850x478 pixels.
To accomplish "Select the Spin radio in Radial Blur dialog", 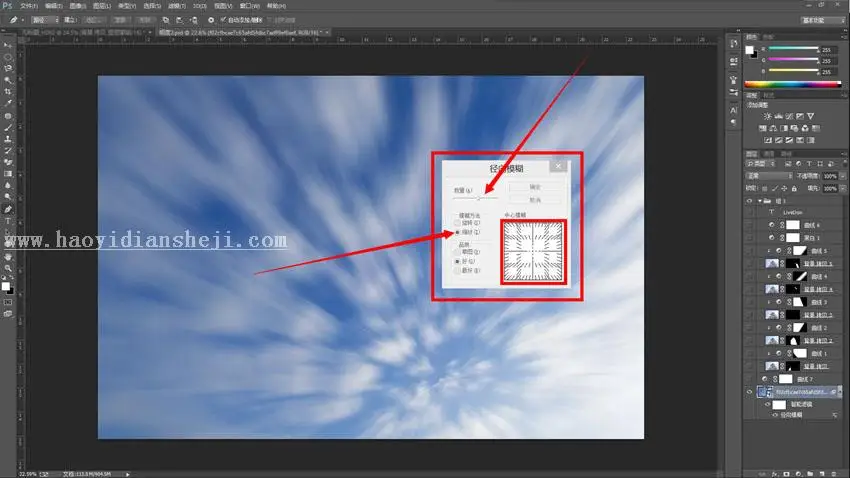I will click(457, 223).
